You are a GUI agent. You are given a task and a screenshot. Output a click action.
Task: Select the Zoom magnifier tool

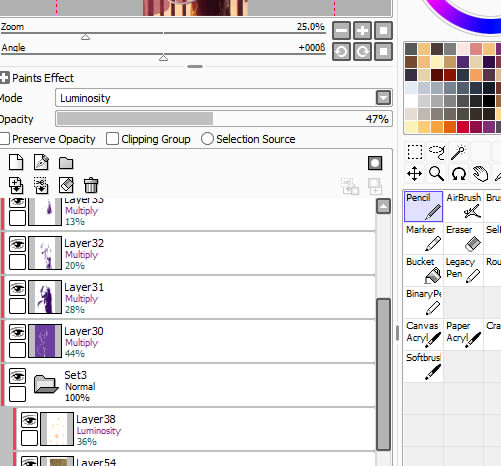(436, 174)
